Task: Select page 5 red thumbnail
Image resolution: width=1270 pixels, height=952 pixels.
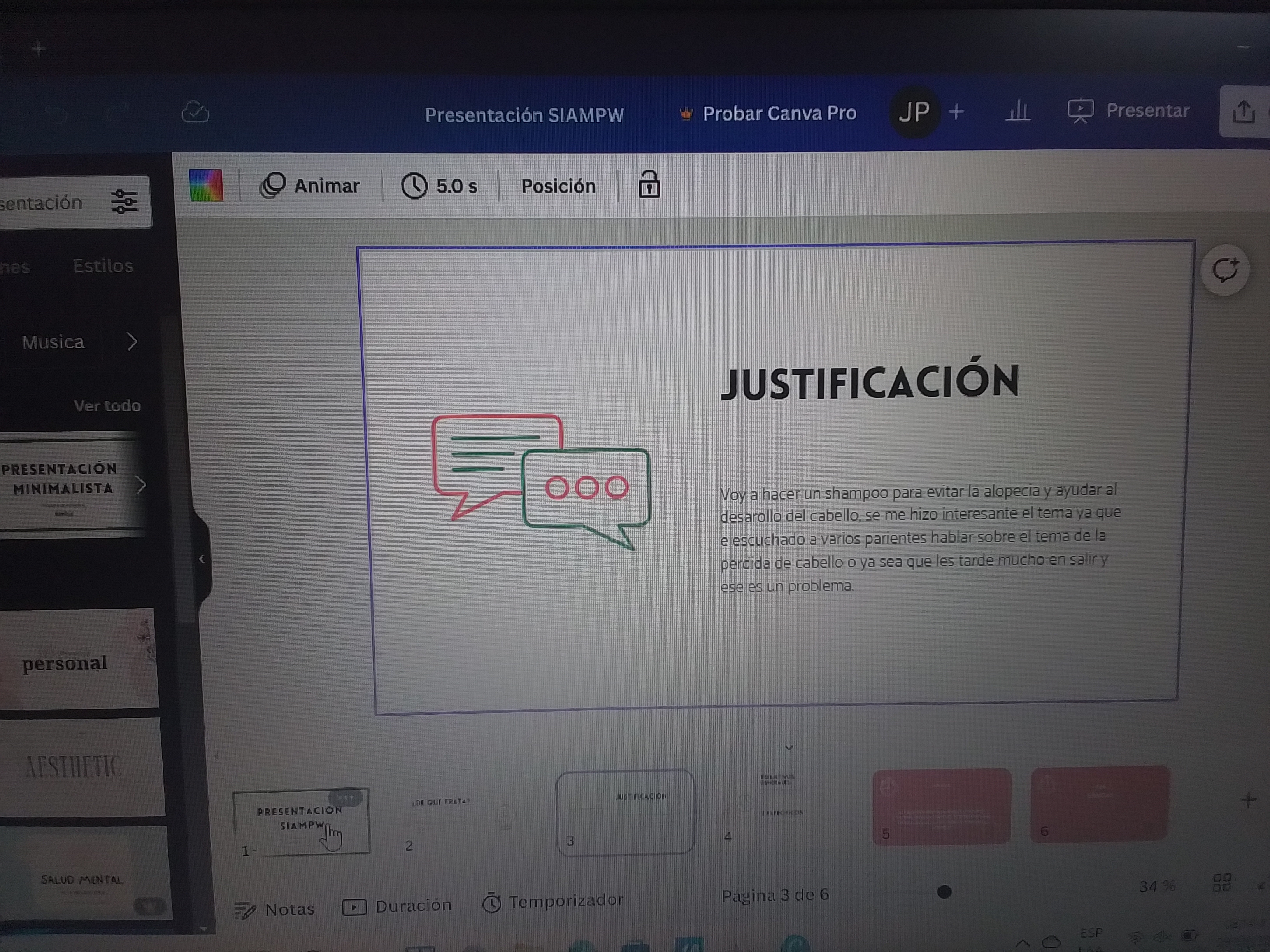Action: click(941, 806)
